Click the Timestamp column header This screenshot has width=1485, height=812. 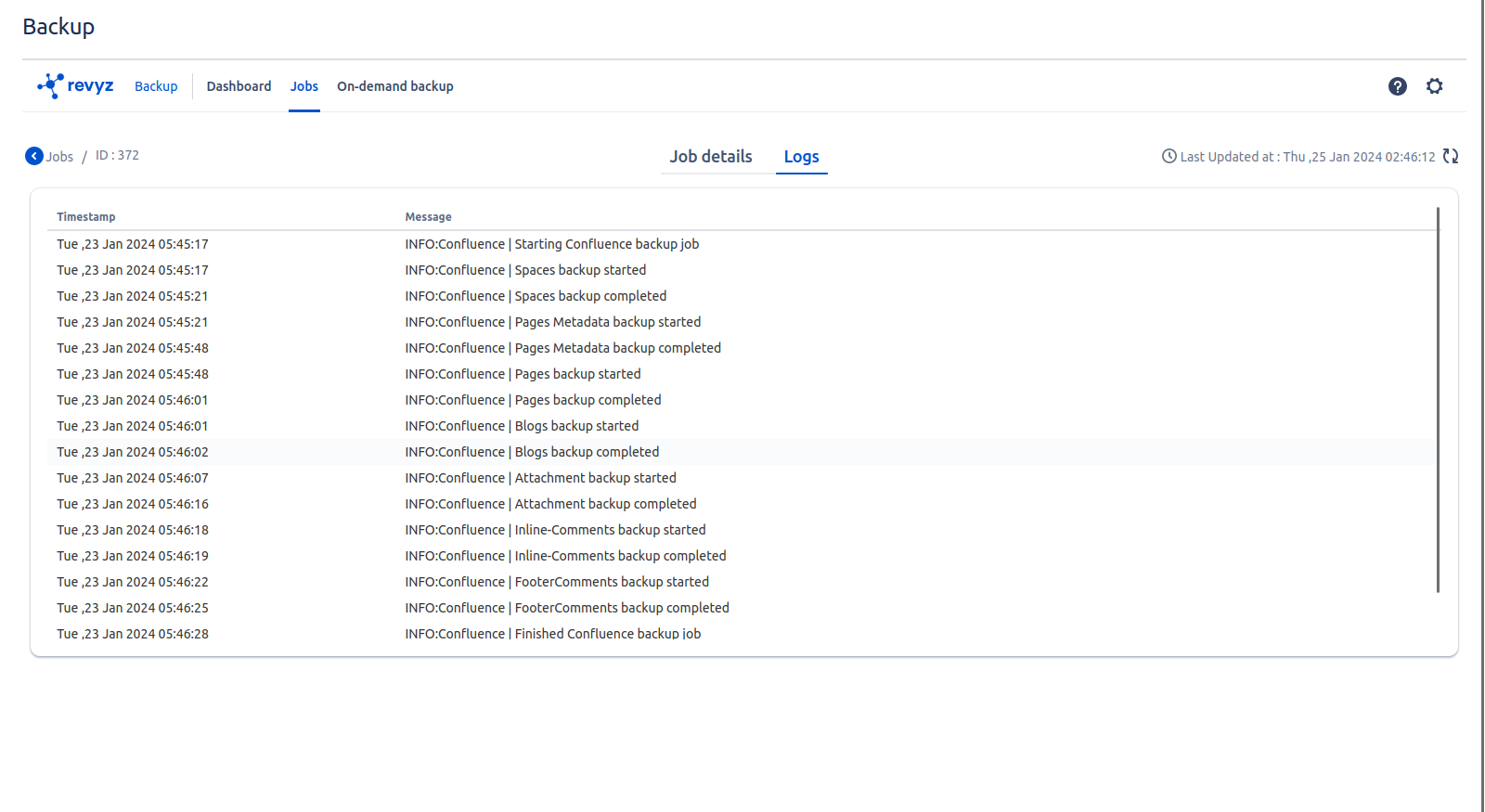(86, 217)
